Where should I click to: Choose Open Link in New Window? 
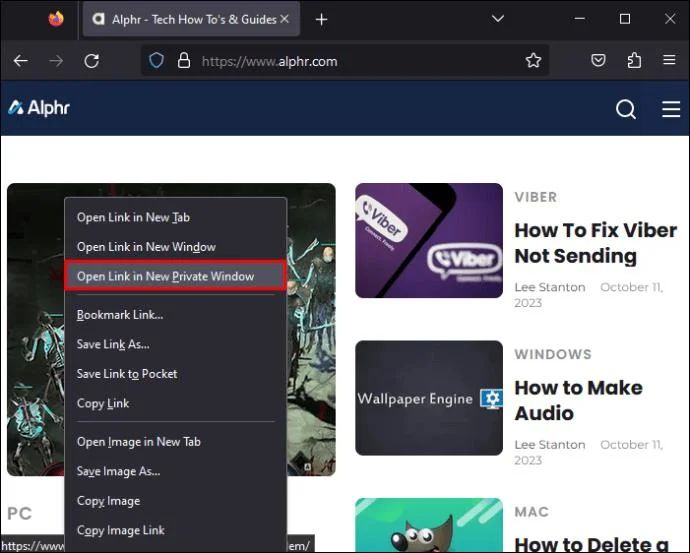click(176, 247)
